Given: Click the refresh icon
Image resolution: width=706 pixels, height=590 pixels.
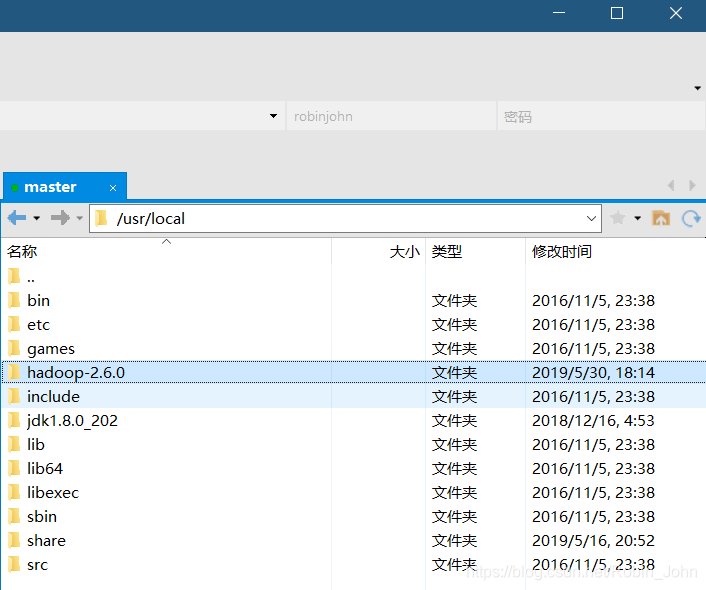Looking at the screenshot, I should [x=691, y=218].
